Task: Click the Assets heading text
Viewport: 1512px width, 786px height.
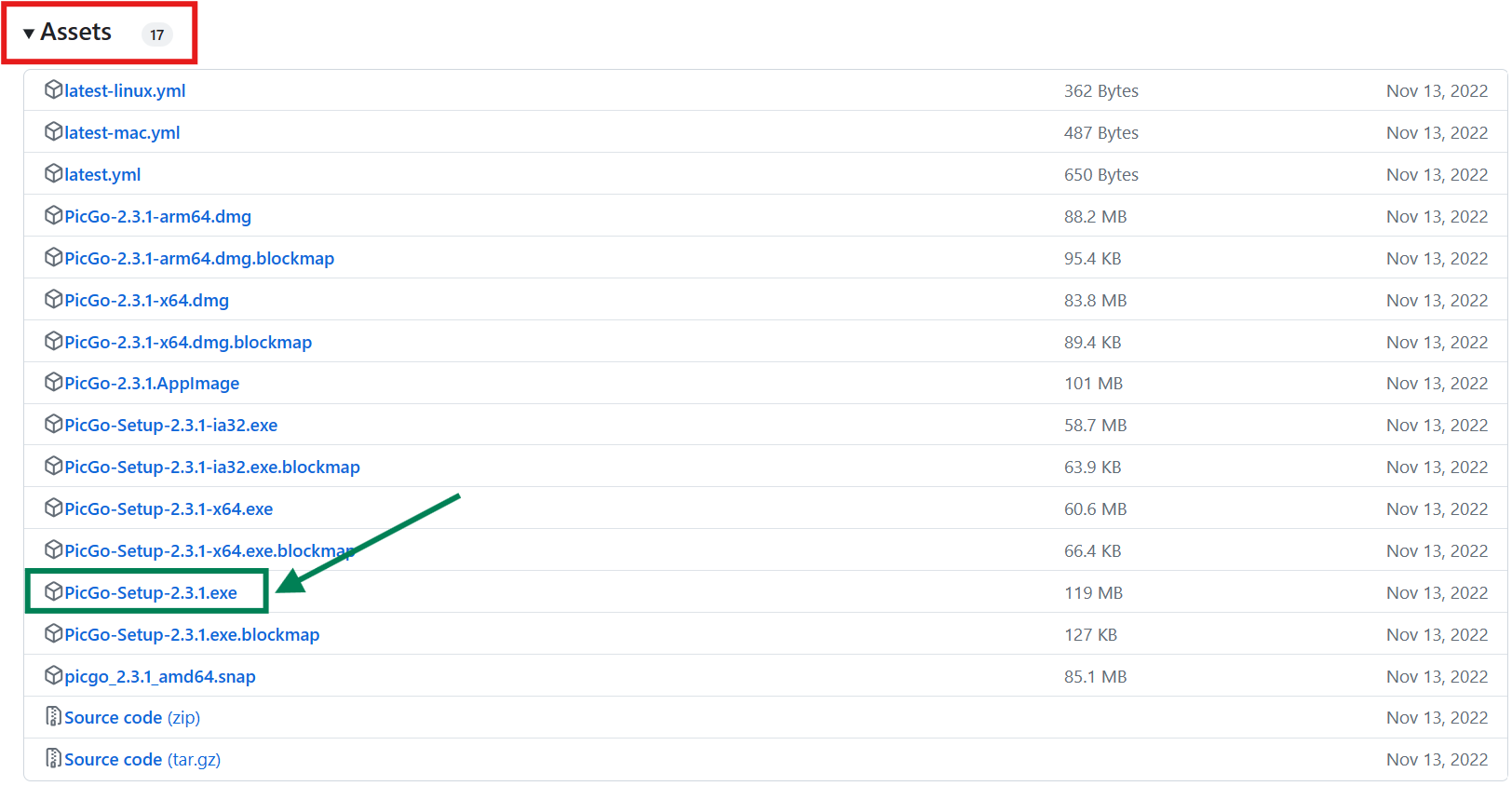Action: click(x=75, y=33)
